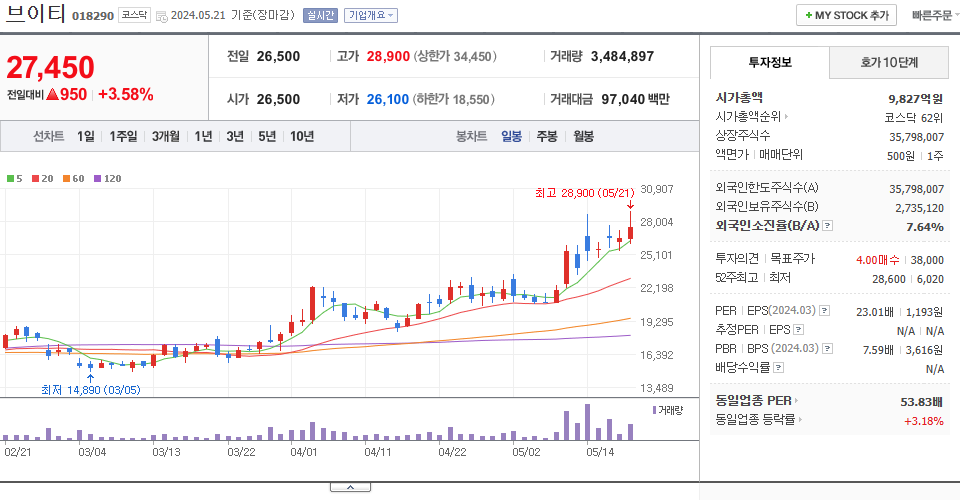Switch to the 호가10단계 tab
960x500 pixels.
889,62
